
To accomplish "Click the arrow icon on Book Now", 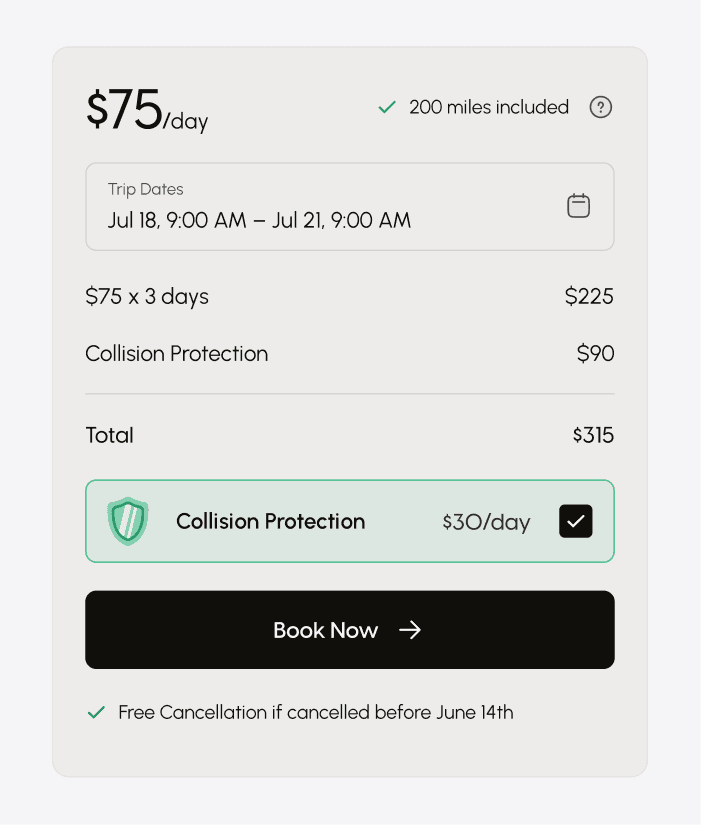I will pyautogui.click(x=410, y=630).
